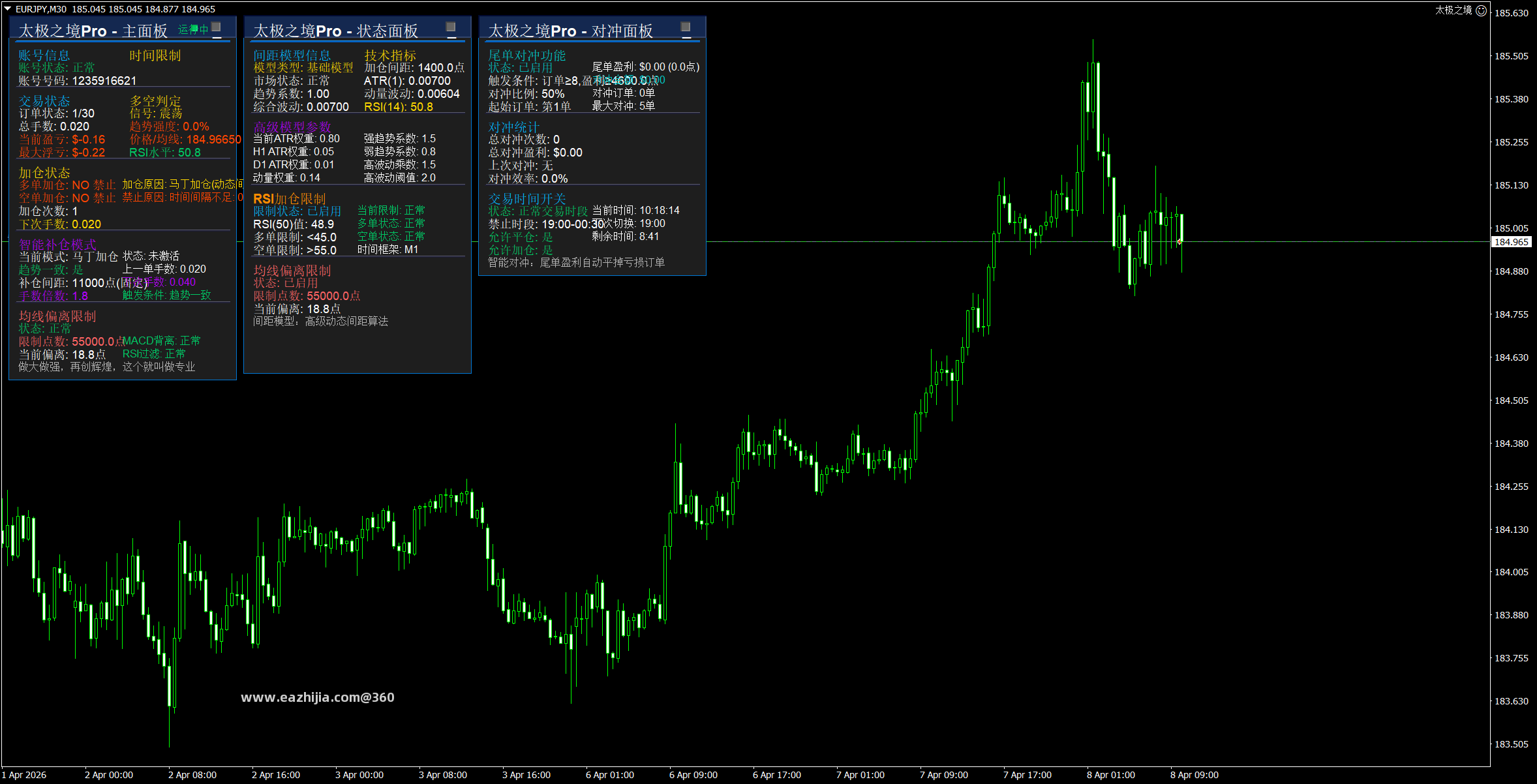Image resolution: width=1537 pixels, height=784 pixels.
Task: Click the 最大对冲: 5单 value
Action: pyautogui.click(x=624, y=106)
